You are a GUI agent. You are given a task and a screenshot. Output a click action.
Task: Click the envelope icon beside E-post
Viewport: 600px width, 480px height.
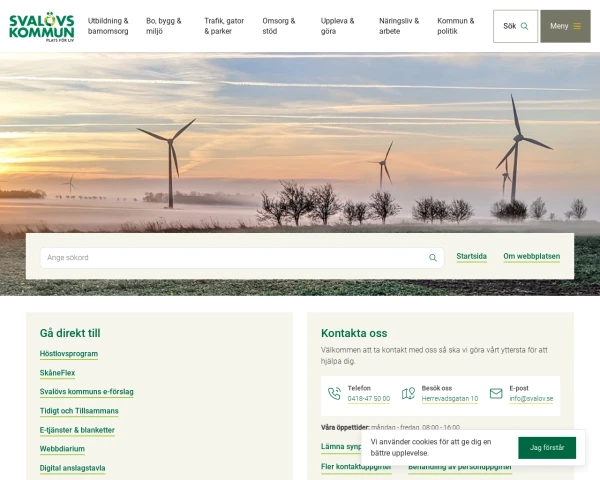[496, 394]
